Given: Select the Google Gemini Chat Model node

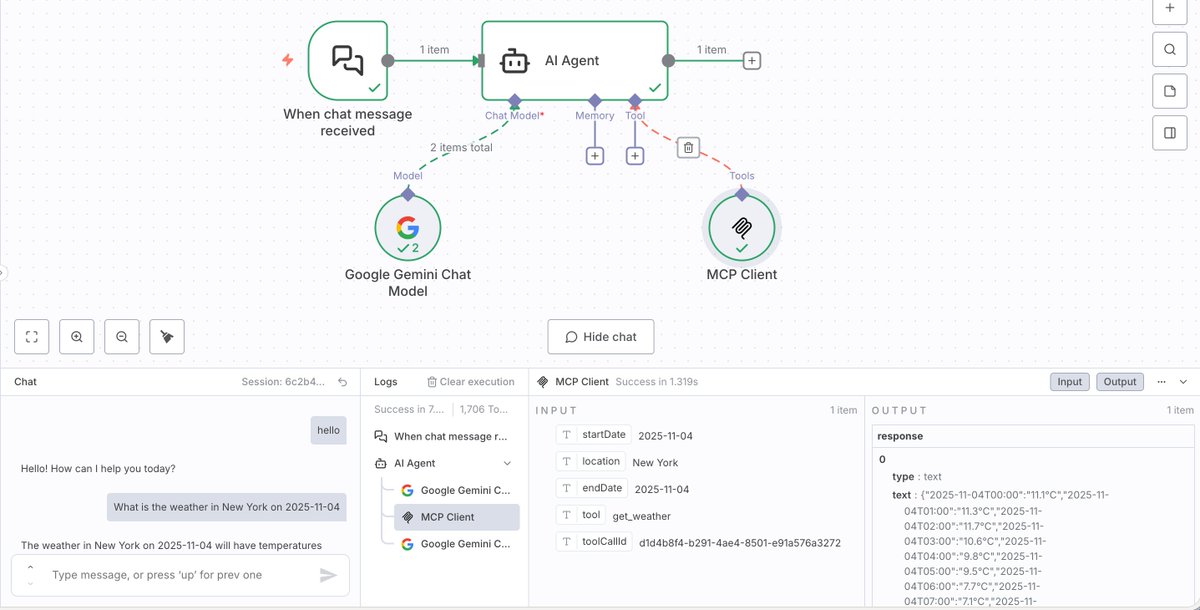Looking at the screenshot, I should pyautogui.click(x=407, y=227).
